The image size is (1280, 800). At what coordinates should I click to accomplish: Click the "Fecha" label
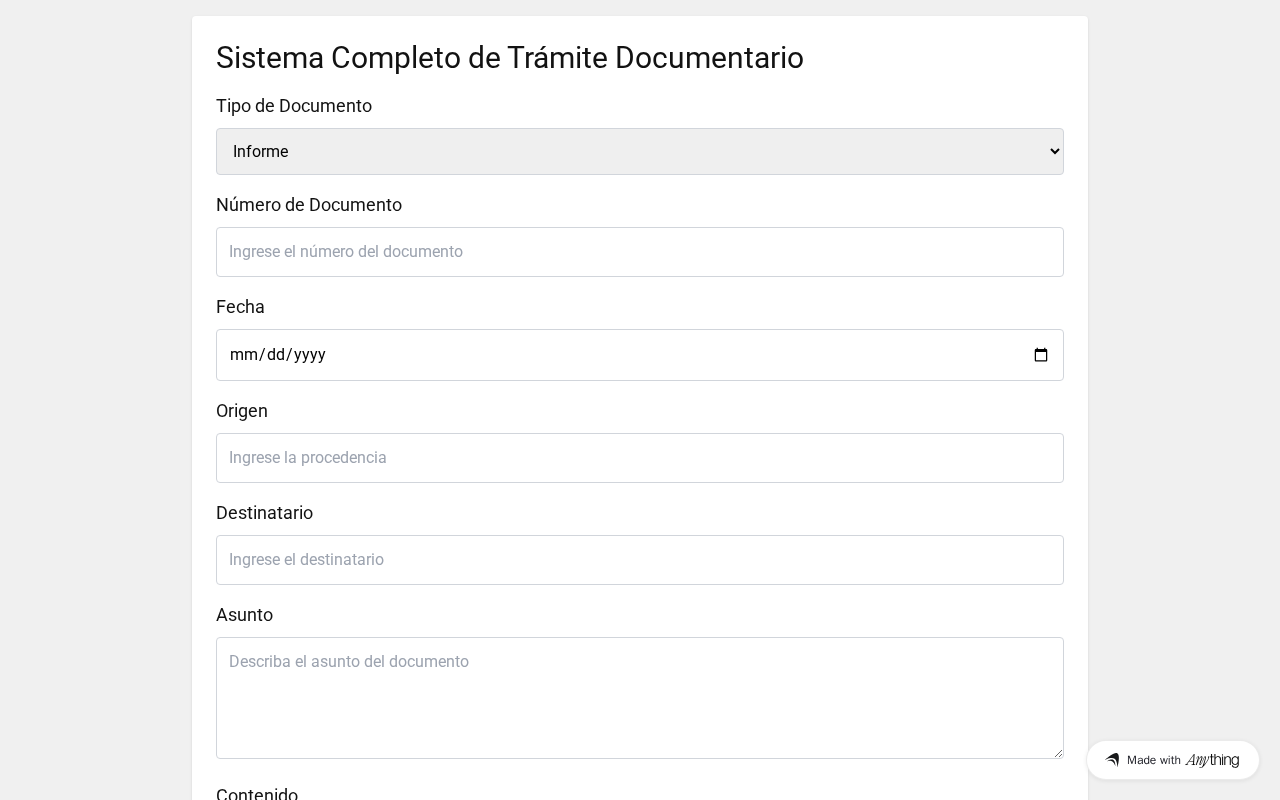tap(240, 307)
